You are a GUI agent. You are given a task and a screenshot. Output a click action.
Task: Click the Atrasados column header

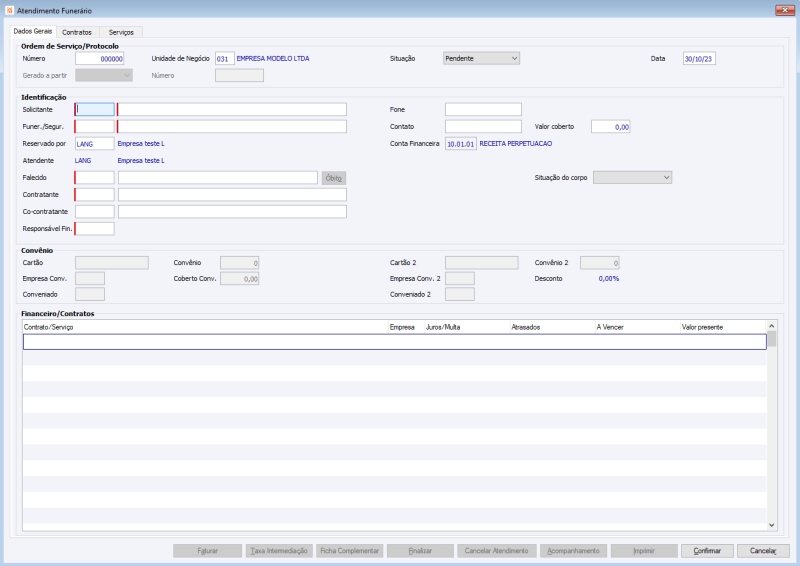(553, 327)
